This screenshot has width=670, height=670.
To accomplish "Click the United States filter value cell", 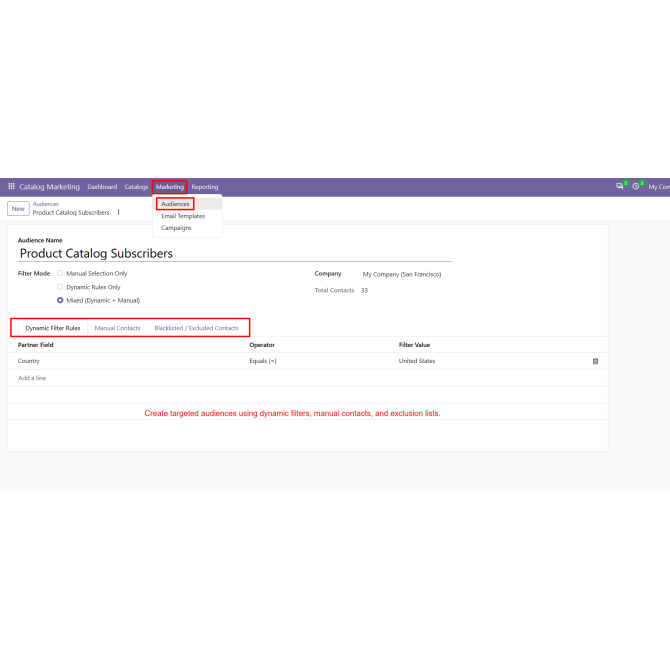I will (x=417, y=361).
